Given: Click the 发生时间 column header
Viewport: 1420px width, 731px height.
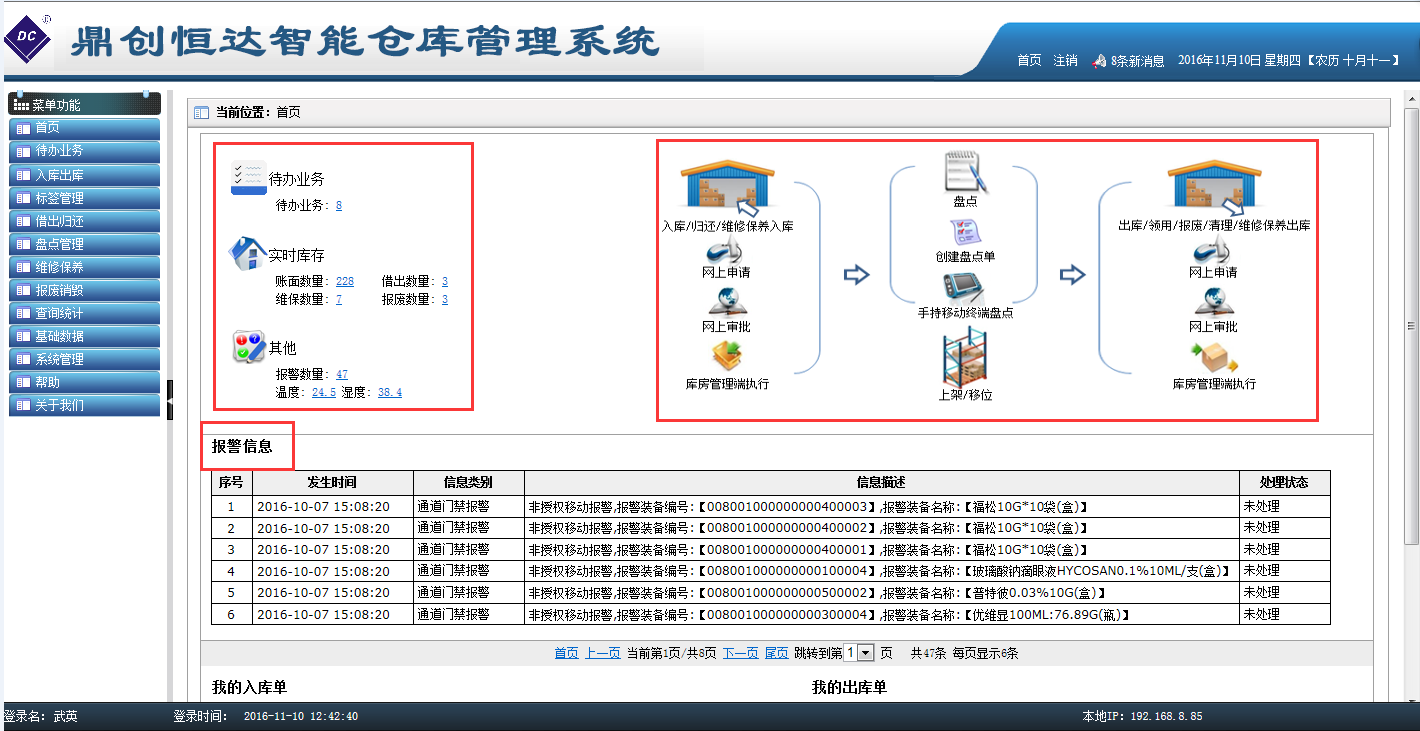Looking at the screenshot, I should pos(332,482).
